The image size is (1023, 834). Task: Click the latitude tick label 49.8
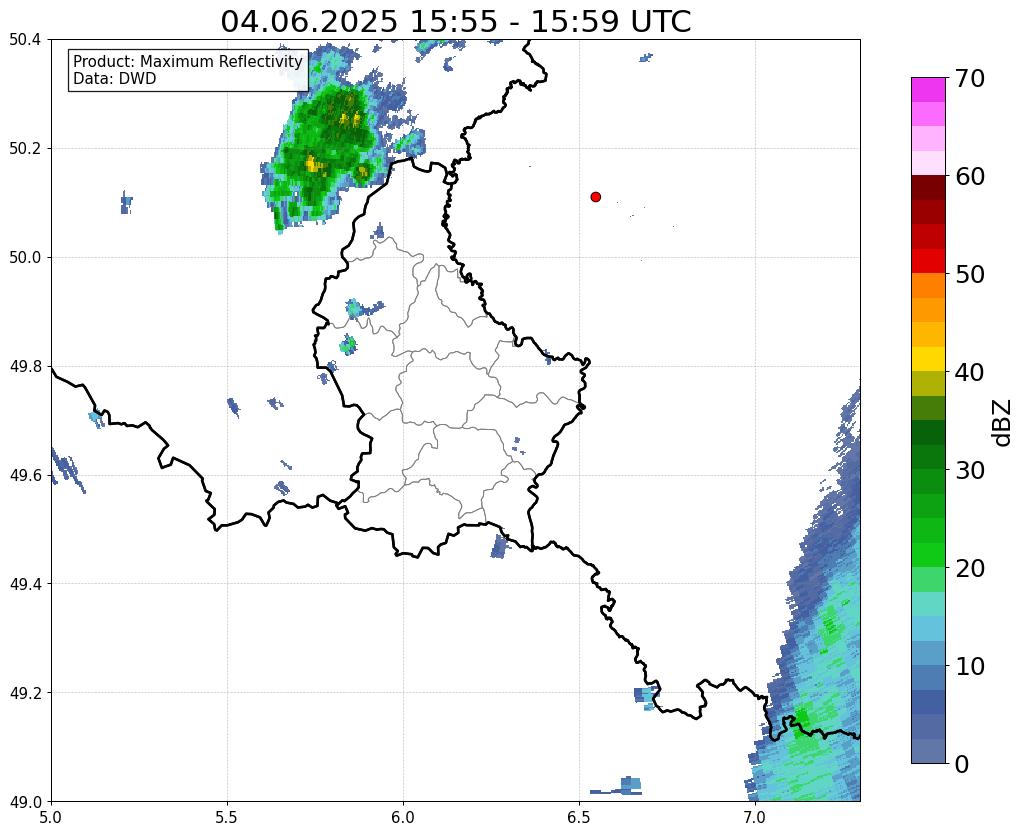tap(25, 367)
